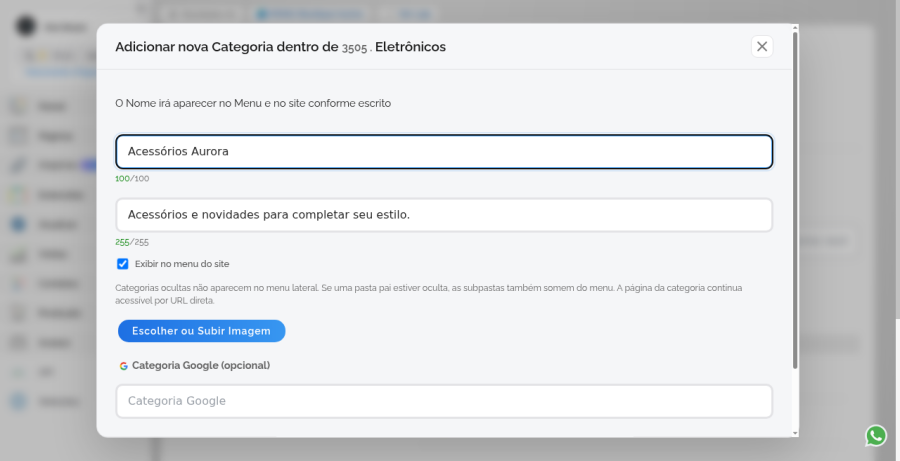Click the description field about Acessórios e novidades
This screenshot has width=900, height=461.
pos(444,215)
